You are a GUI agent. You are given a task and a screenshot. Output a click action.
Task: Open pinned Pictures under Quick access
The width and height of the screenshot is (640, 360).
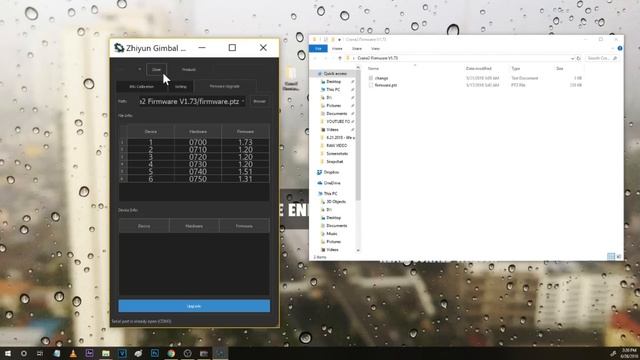[333, 105]
